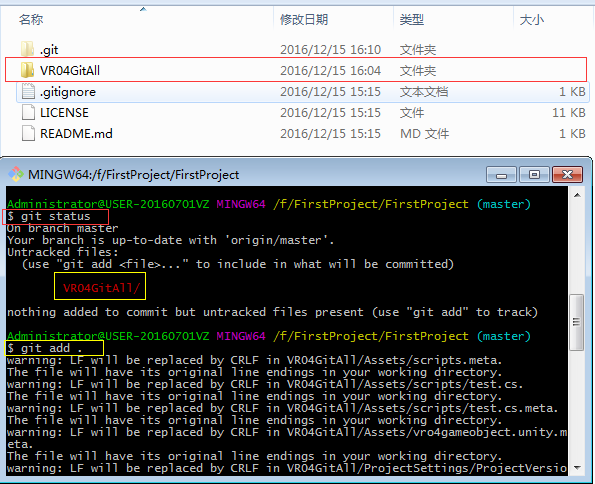Sort files by 大小 column header
595x484 pixels.
[x=532, y=19]
